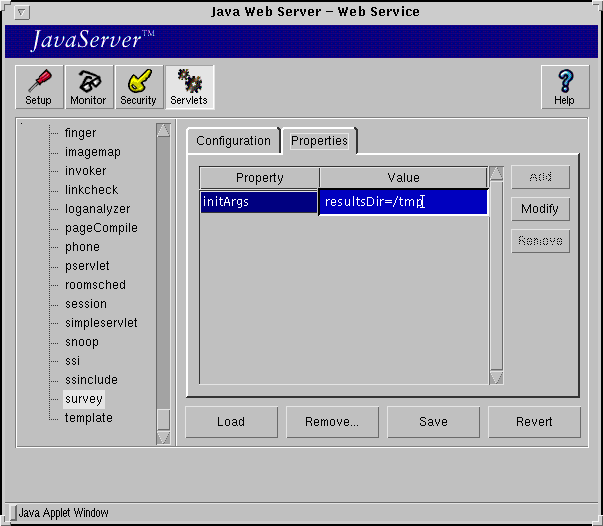Open Help question mark icon
This screenshot has width=603, height=526.
pyautogui.click(x=565, y=87)
